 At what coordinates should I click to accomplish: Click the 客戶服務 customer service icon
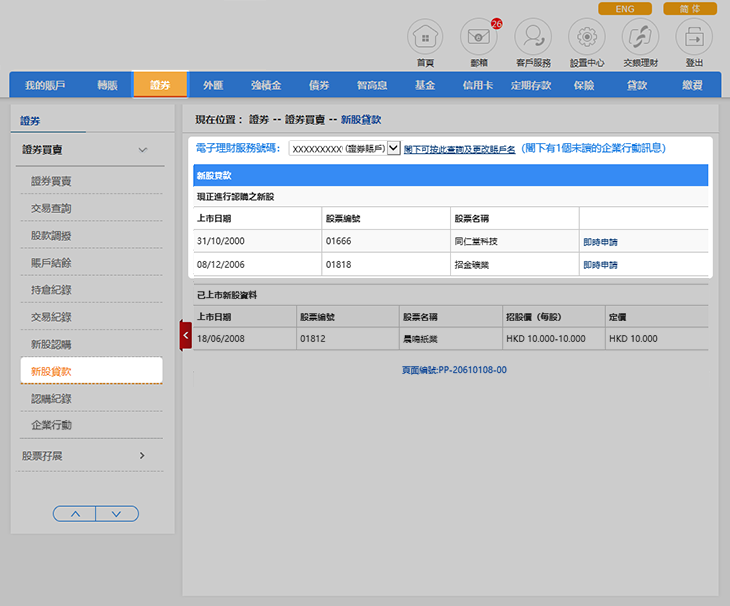[x=533, y=38]
